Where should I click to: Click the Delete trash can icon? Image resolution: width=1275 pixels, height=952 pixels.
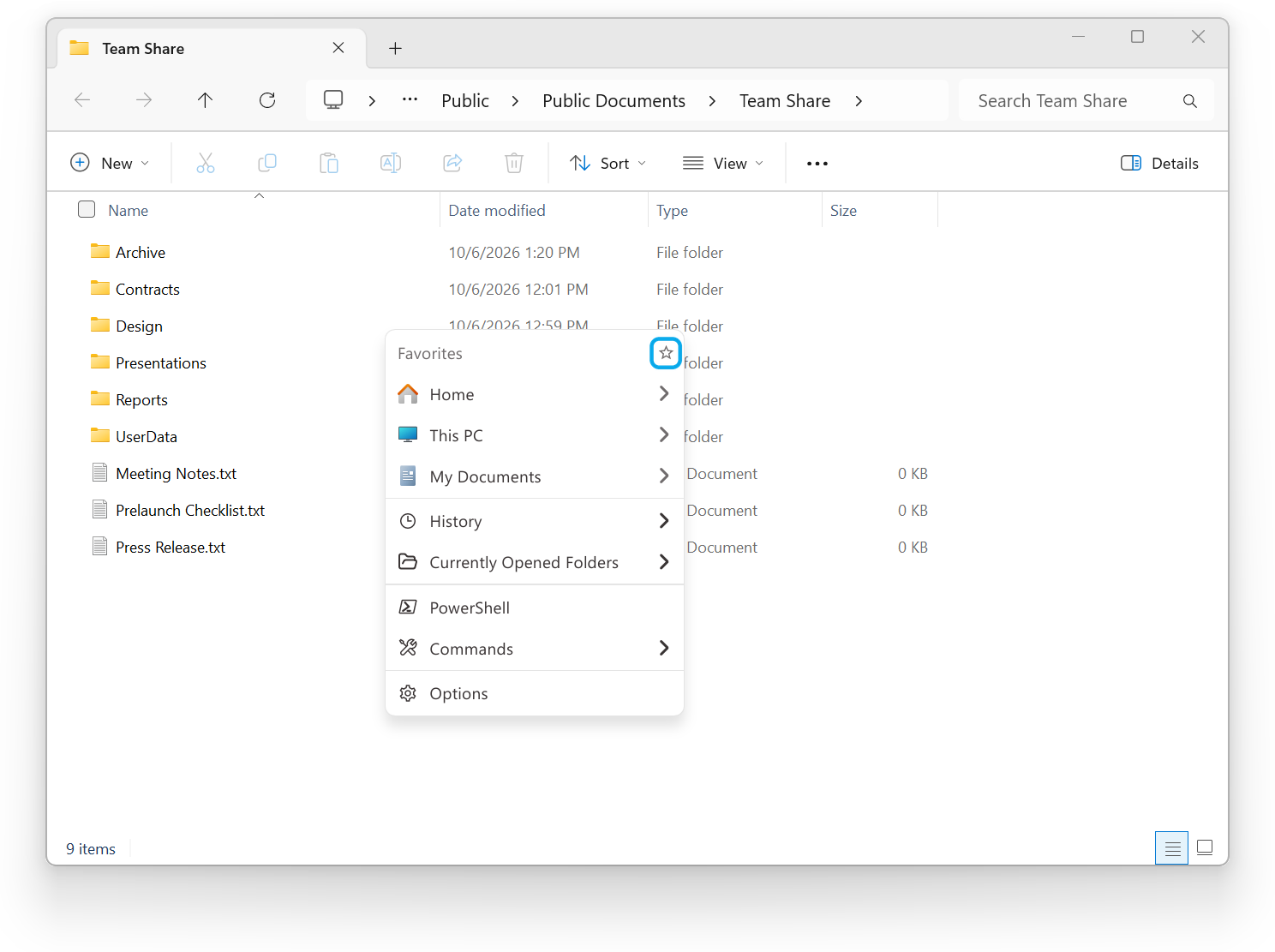[x=514, y=163]
